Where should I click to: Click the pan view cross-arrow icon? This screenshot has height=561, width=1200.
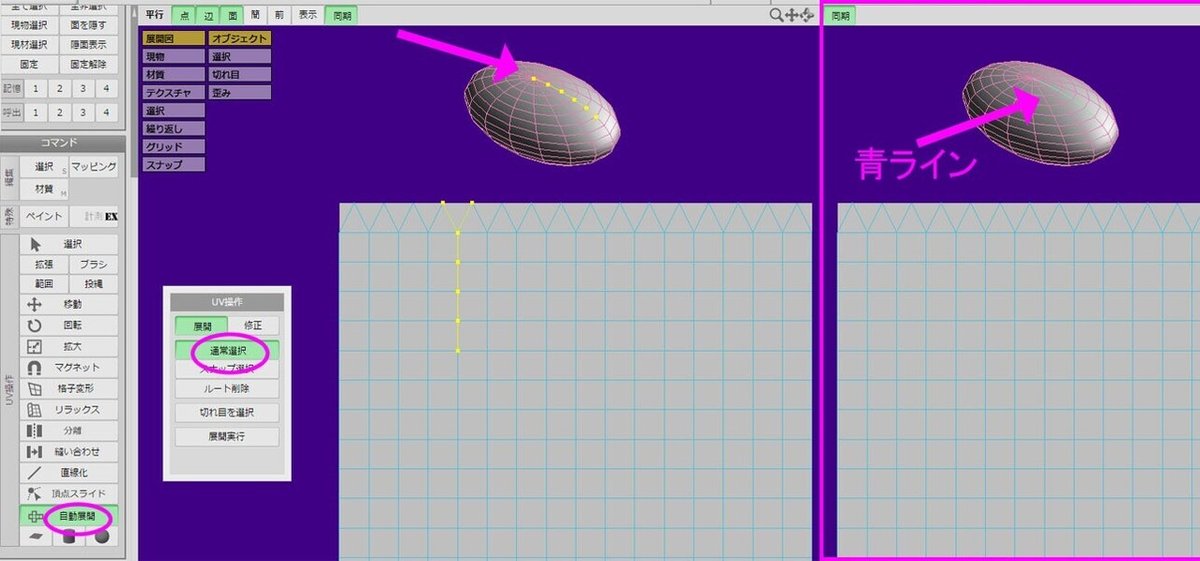[793, 15]
